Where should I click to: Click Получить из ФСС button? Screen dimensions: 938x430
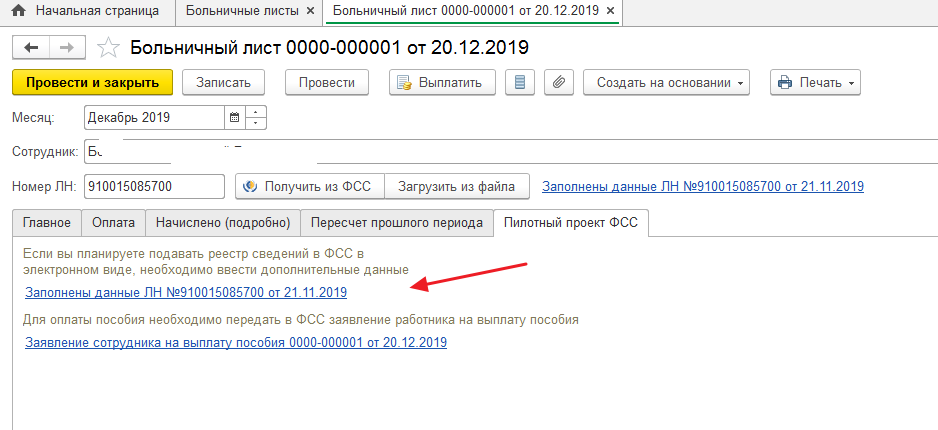point(309,187)
